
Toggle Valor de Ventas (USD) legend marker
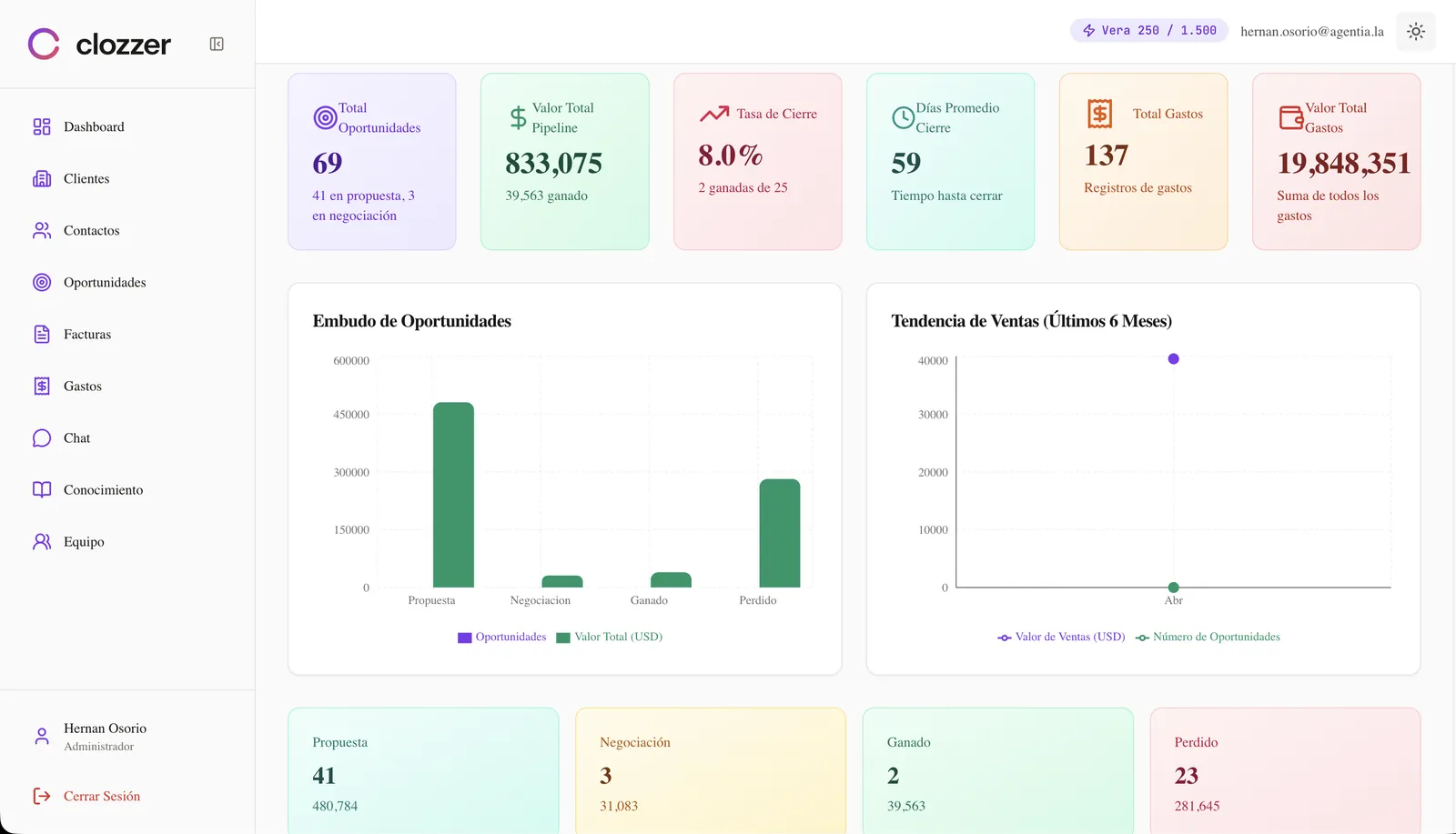coord(1005,638)
